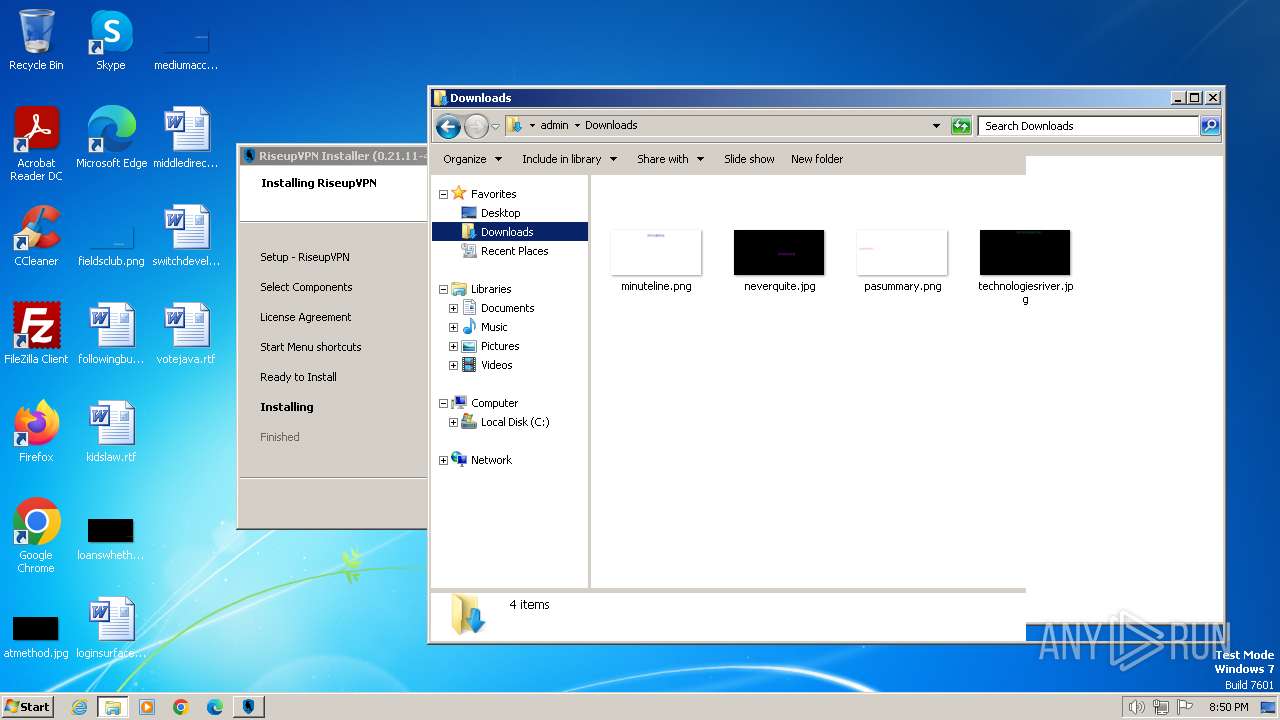Expand the Pictures library node
The height and width of the screenshot is (720, 1280).
click(x=453, y=346)
